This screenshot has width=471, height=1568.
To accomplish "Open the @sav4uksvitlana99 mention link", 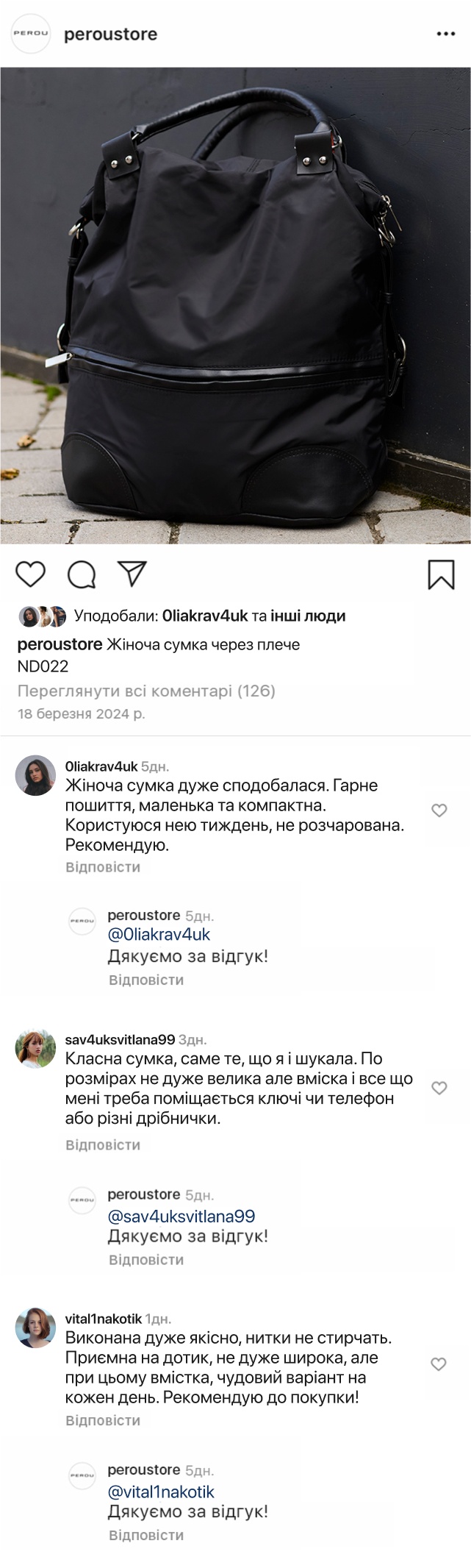I will pos(181,1216).
